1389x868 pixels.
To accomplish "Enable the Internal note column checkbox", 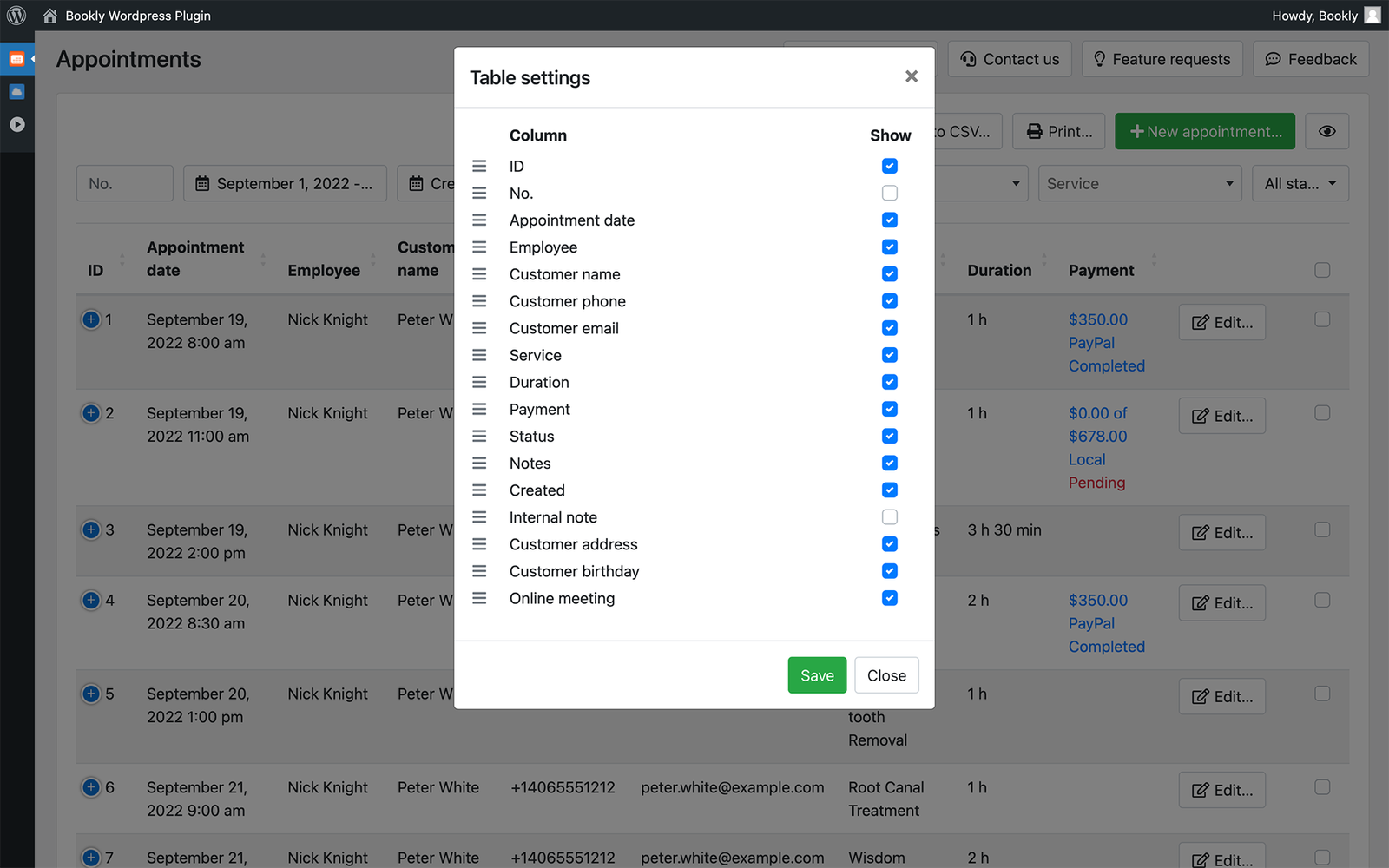I will [x=889, y=516].
